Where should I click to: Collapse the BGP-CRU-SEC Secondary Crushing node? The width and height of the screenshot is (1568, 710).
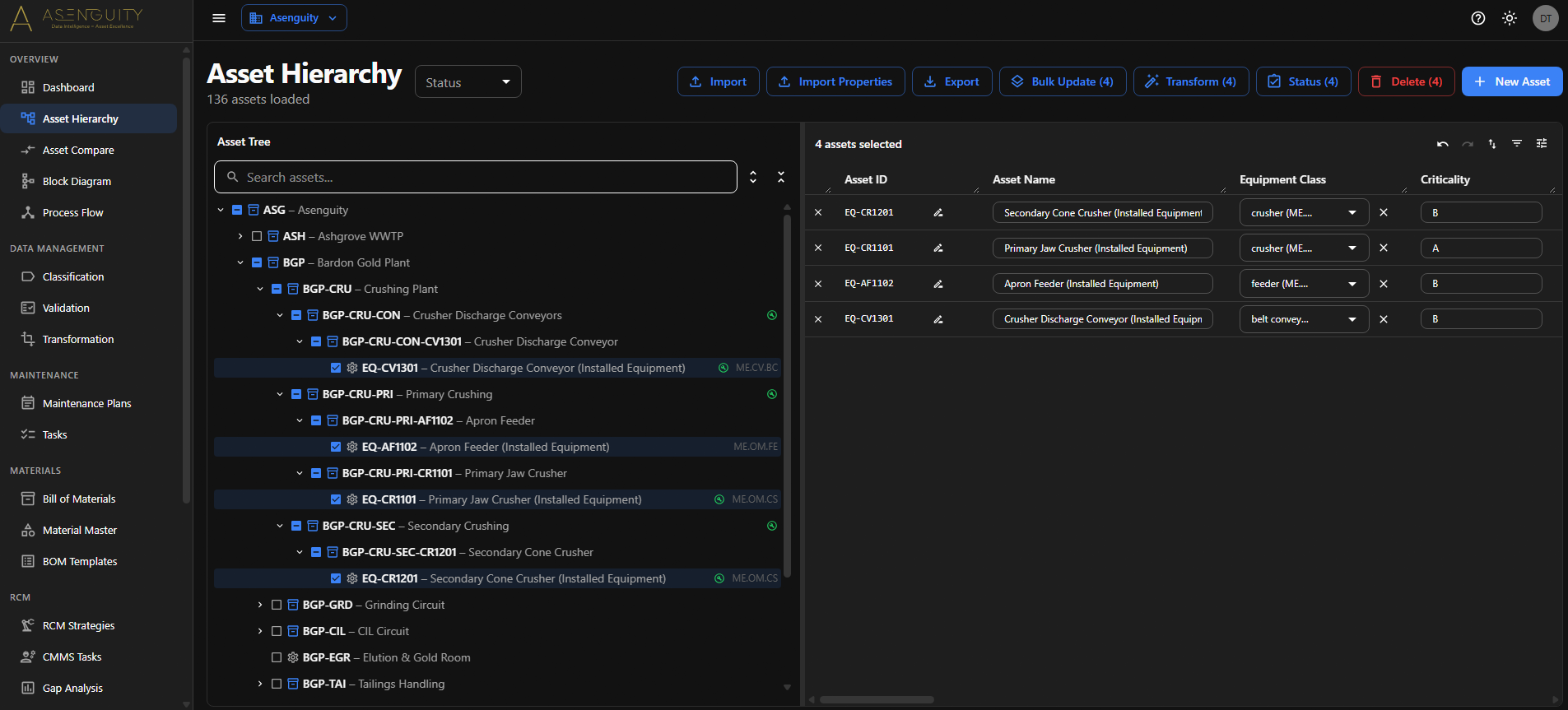click(280, 526)
